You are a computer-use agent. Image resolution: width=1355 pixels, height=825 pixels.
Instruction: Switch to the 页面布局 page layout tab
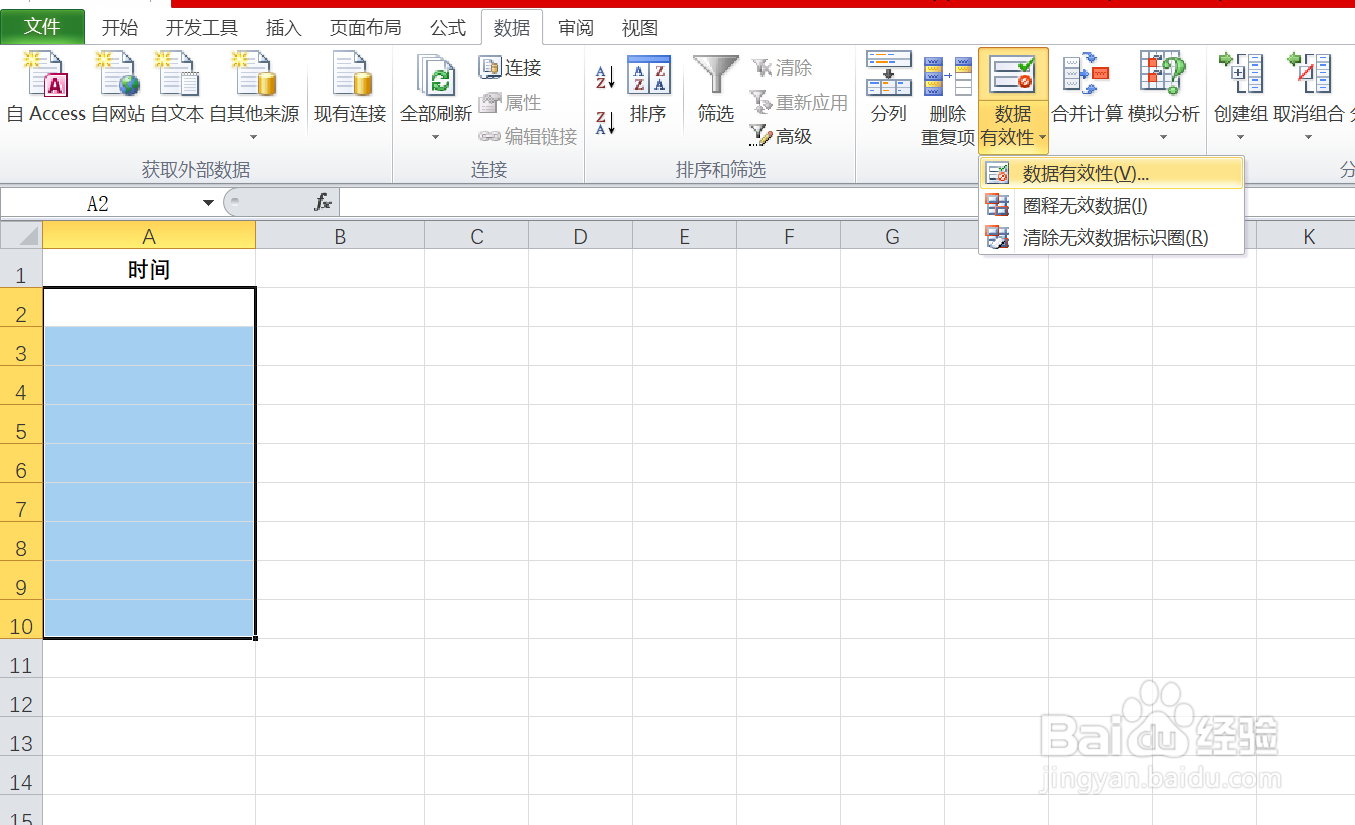[x=366, y=28]
